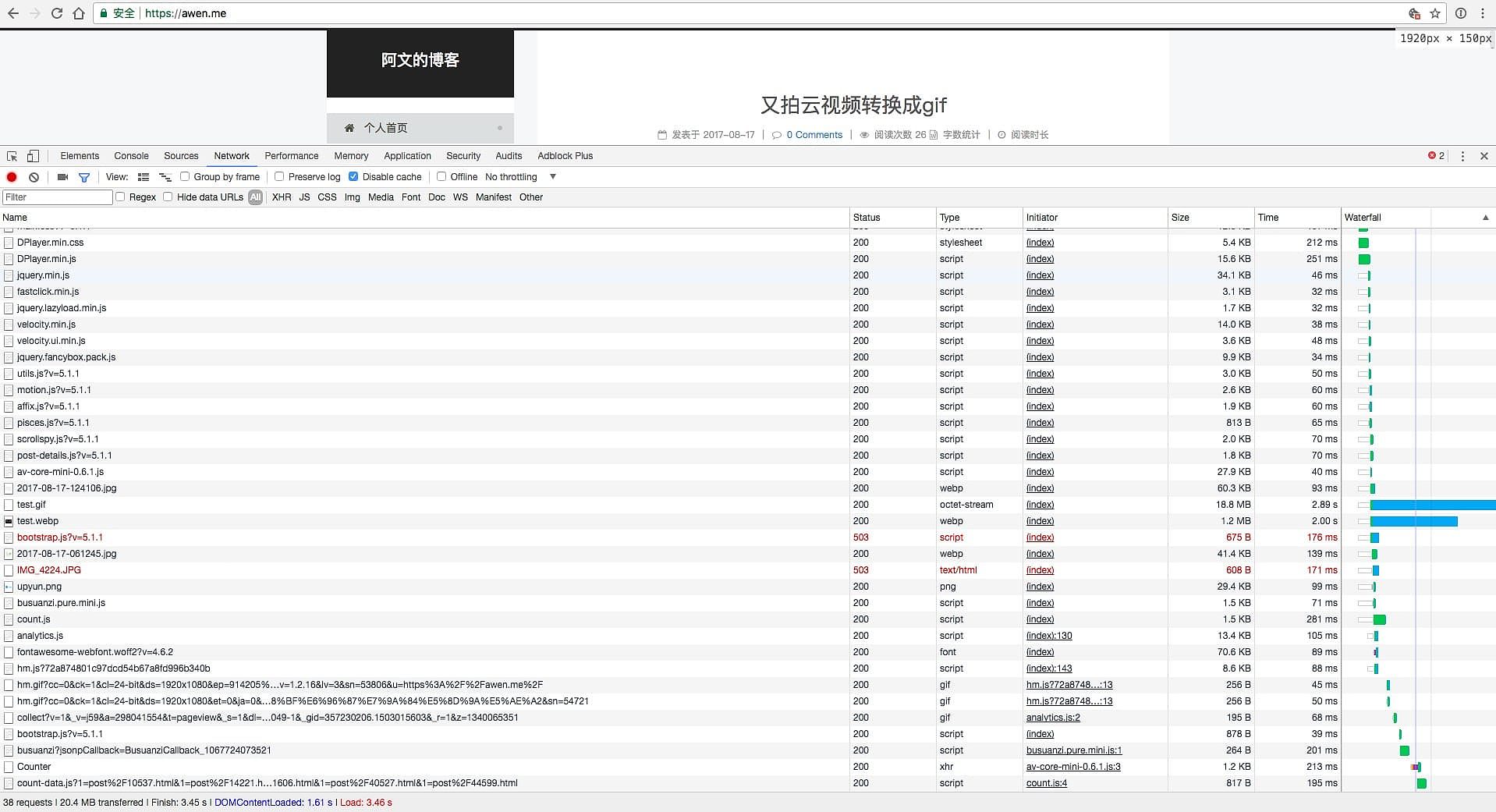The image size is (1496, 812).
Task: Open DevTools customize three-dot menu
Action: 1462,156
